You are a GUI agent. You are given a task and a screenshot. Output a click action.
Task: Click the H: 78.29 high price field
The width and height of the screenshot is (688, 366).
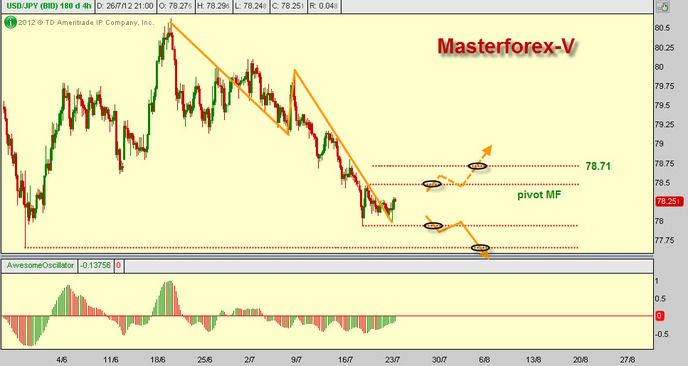coord(212,6)
